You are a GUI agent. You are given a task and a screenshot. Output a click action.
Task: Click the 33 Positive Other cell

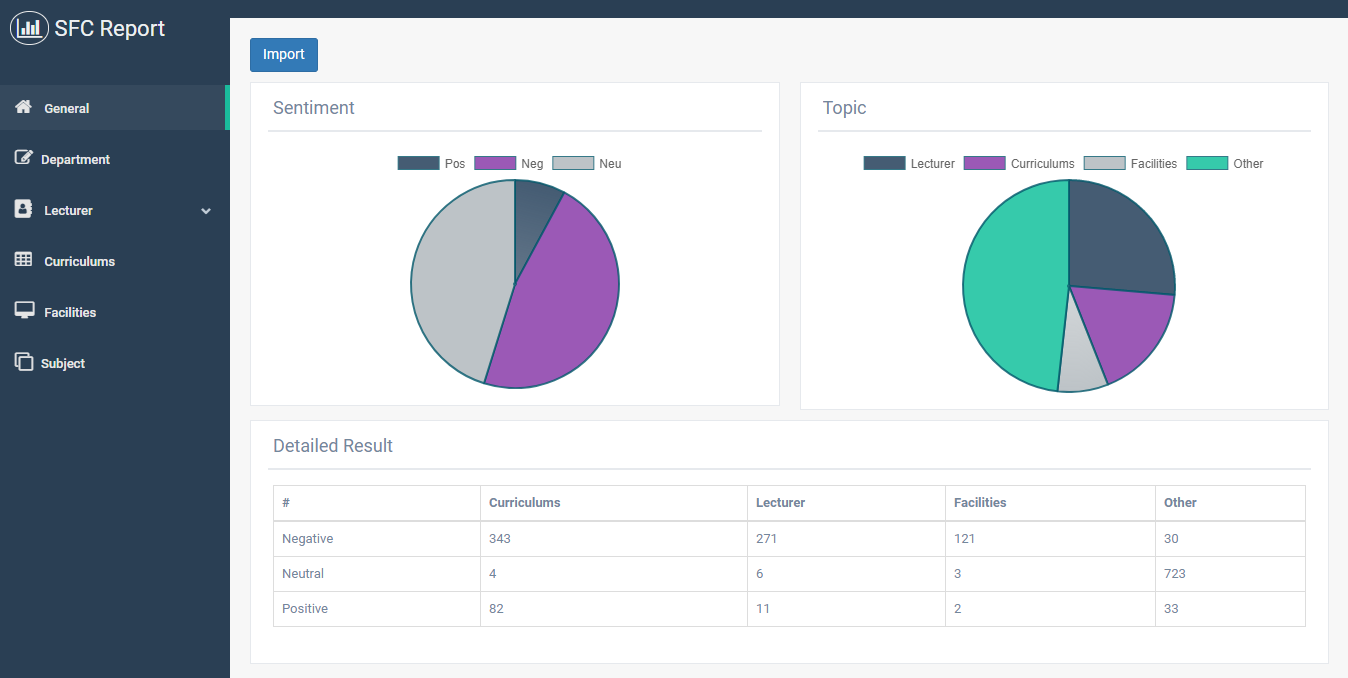point(1231,609)
